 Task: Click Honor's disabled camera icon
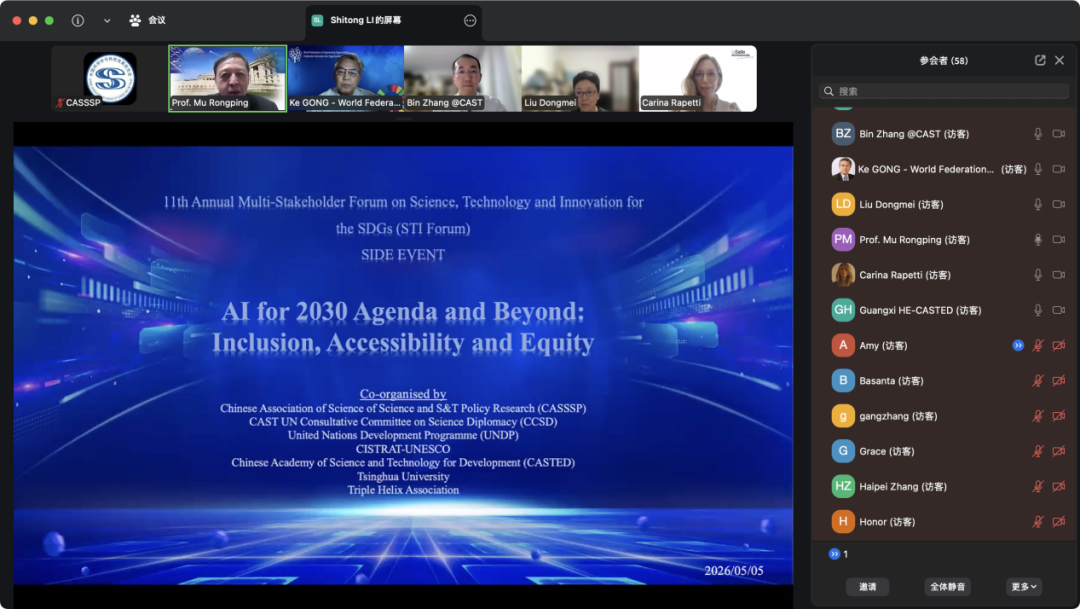1059,522
